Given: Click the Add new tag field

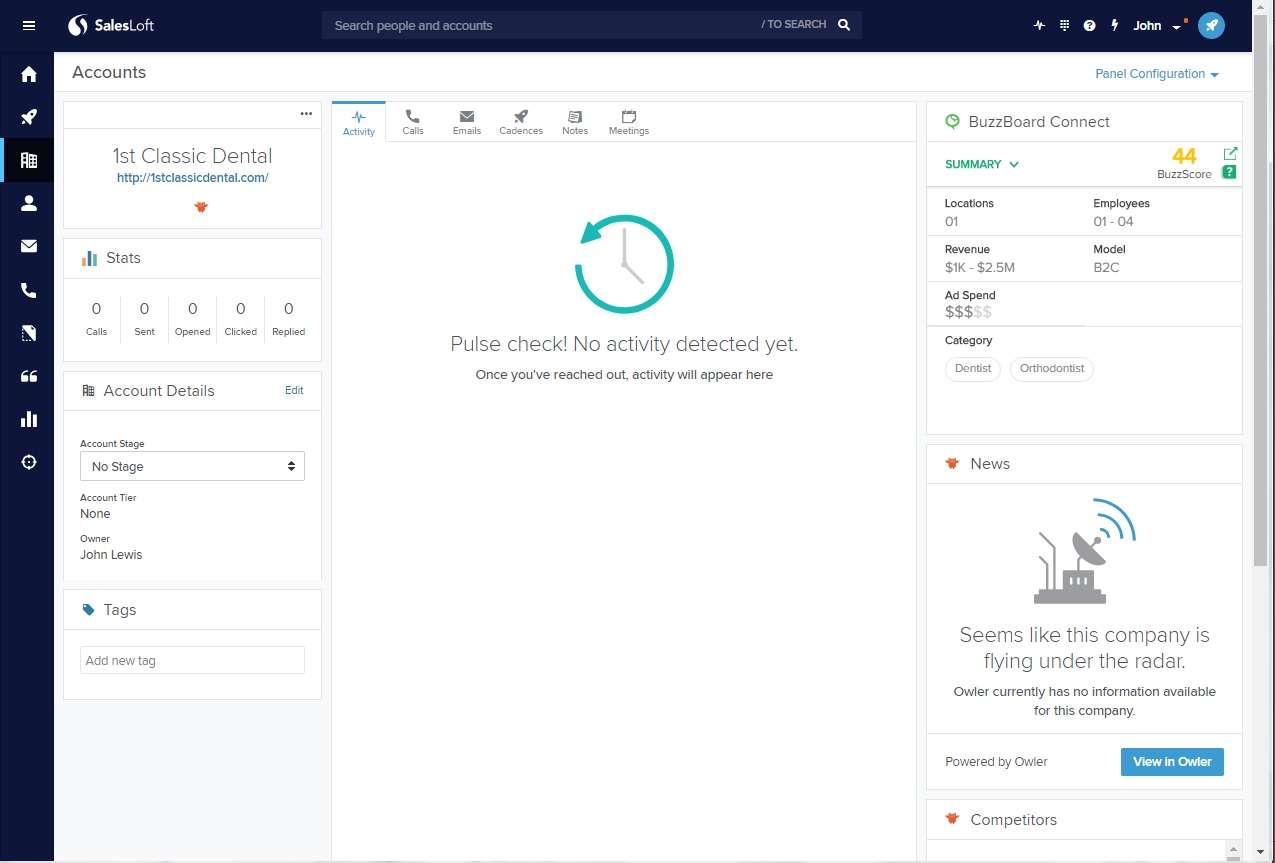Looking at the screenshot, I should (192, 660).
